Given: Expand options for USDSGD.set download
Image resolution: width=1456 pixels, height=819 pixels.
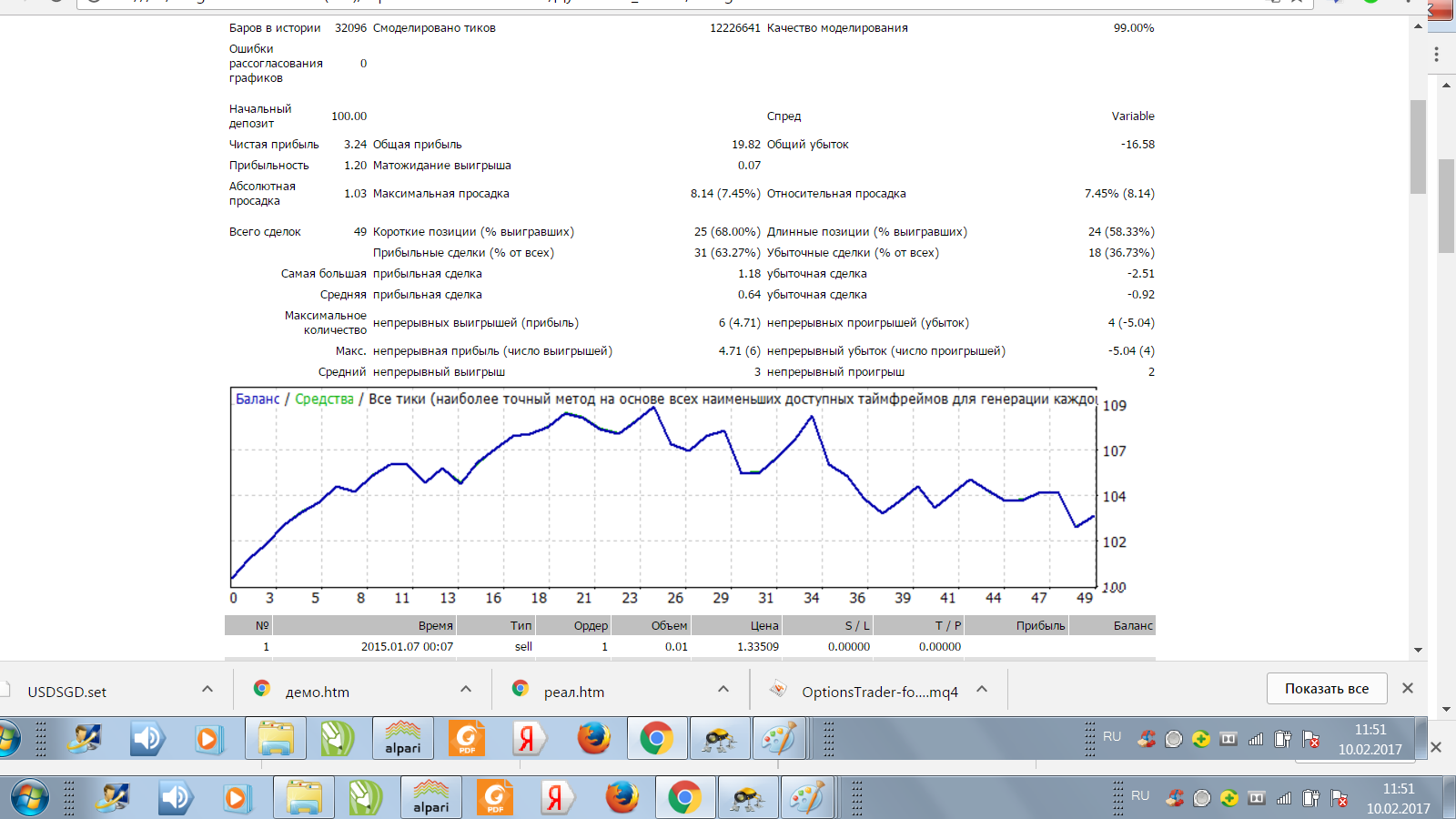Looking at the screenshot, I should click(x=207, y=689).
